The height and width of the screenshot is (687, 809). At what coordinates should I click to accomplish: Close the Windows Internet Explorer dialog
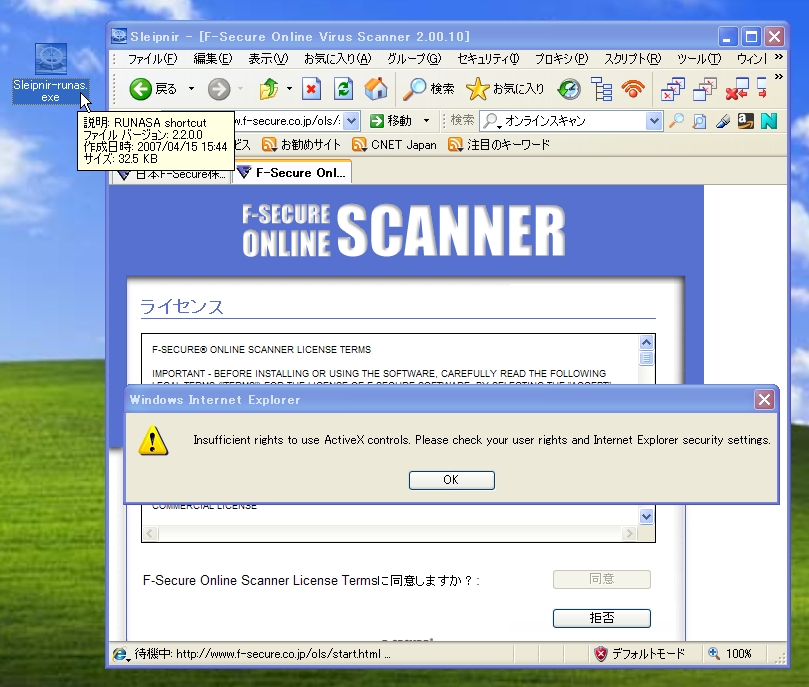pyautogui.click(x=764, y=400)
